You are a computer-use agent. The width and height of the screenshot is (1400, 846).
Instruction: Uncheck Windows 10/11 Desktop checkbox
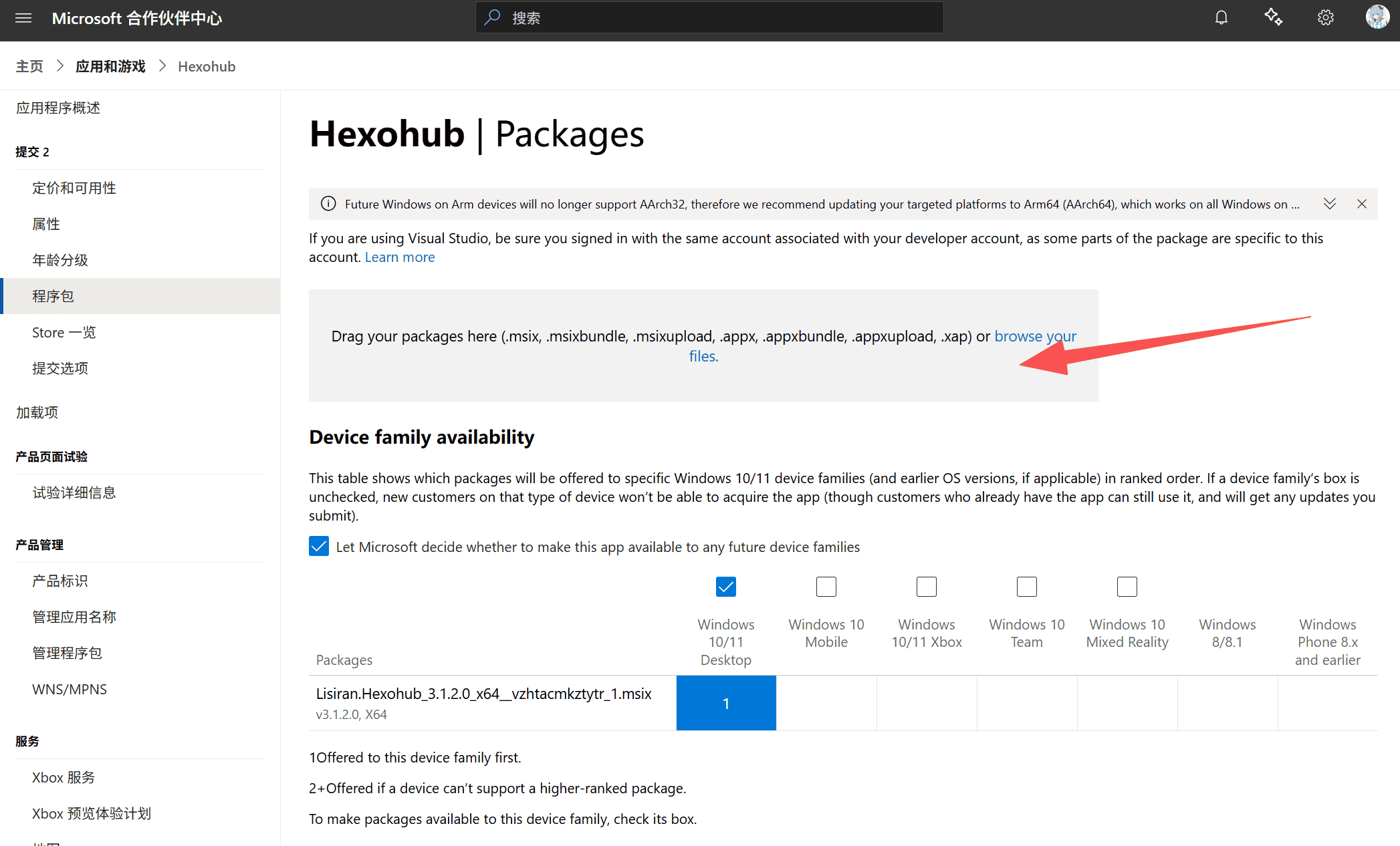(725, 587)
